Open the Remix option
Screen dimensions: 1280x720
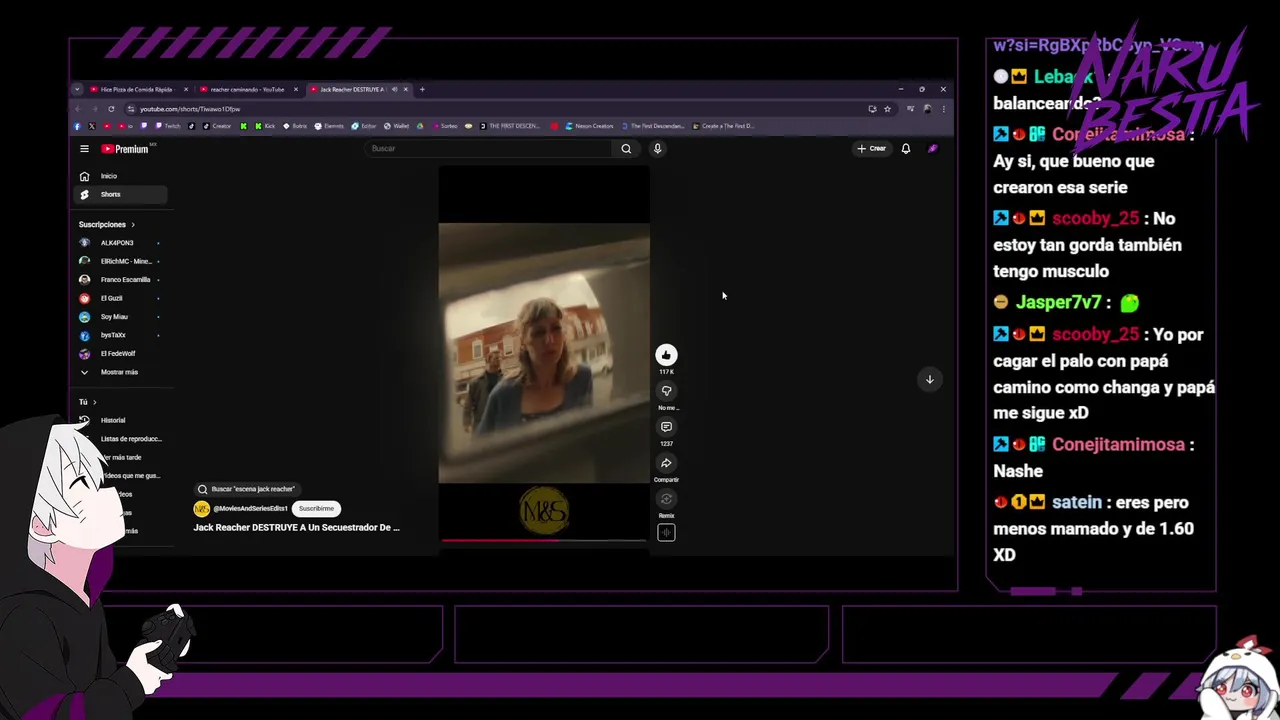click(666, 499)
